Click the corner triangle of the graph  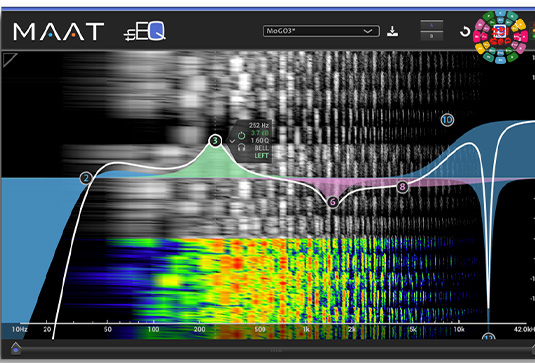[x=9, y=59]
